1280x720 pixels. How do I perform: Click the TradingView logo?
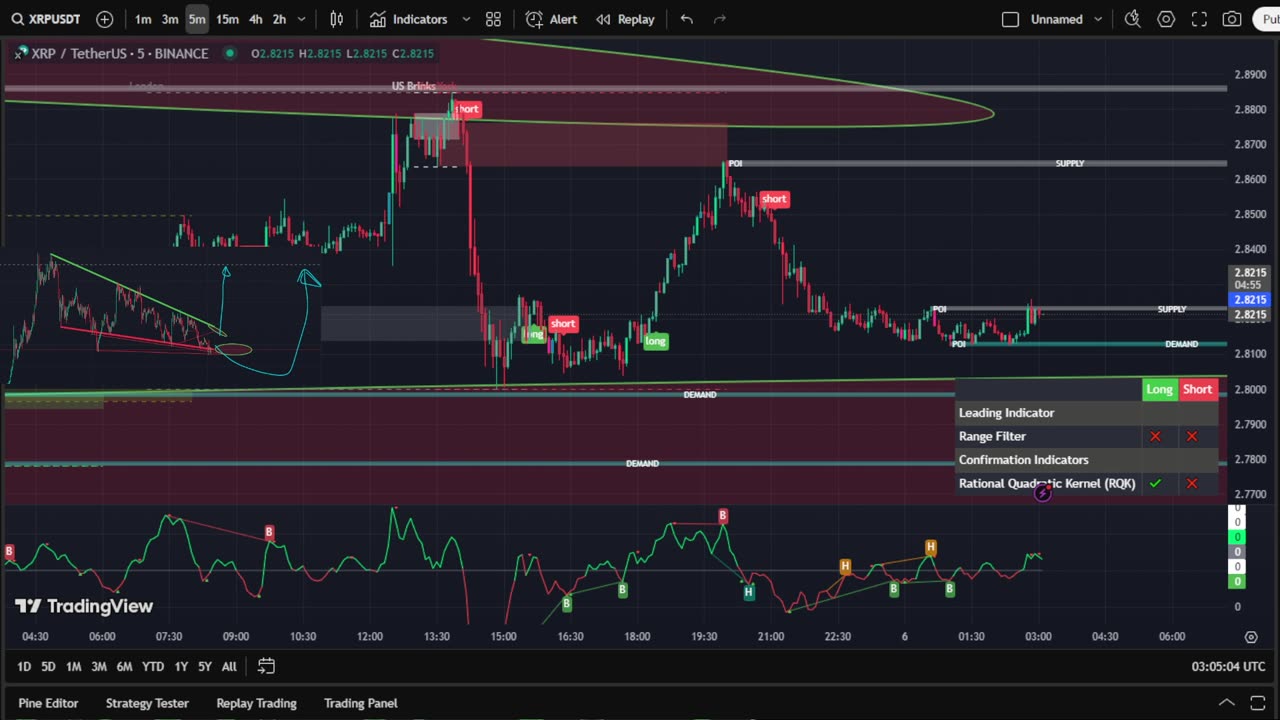coord(84,606)
